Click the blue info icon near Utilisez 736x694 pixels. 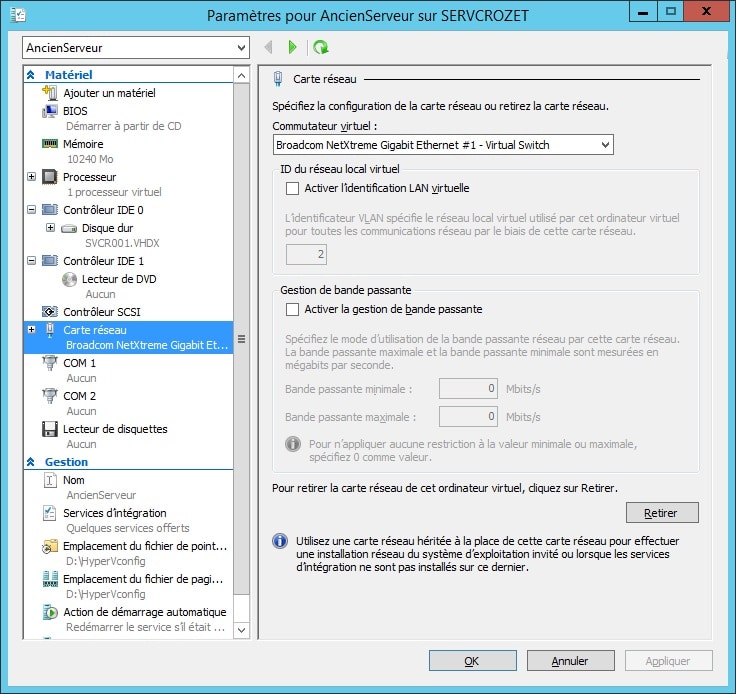tap(280, 541)
